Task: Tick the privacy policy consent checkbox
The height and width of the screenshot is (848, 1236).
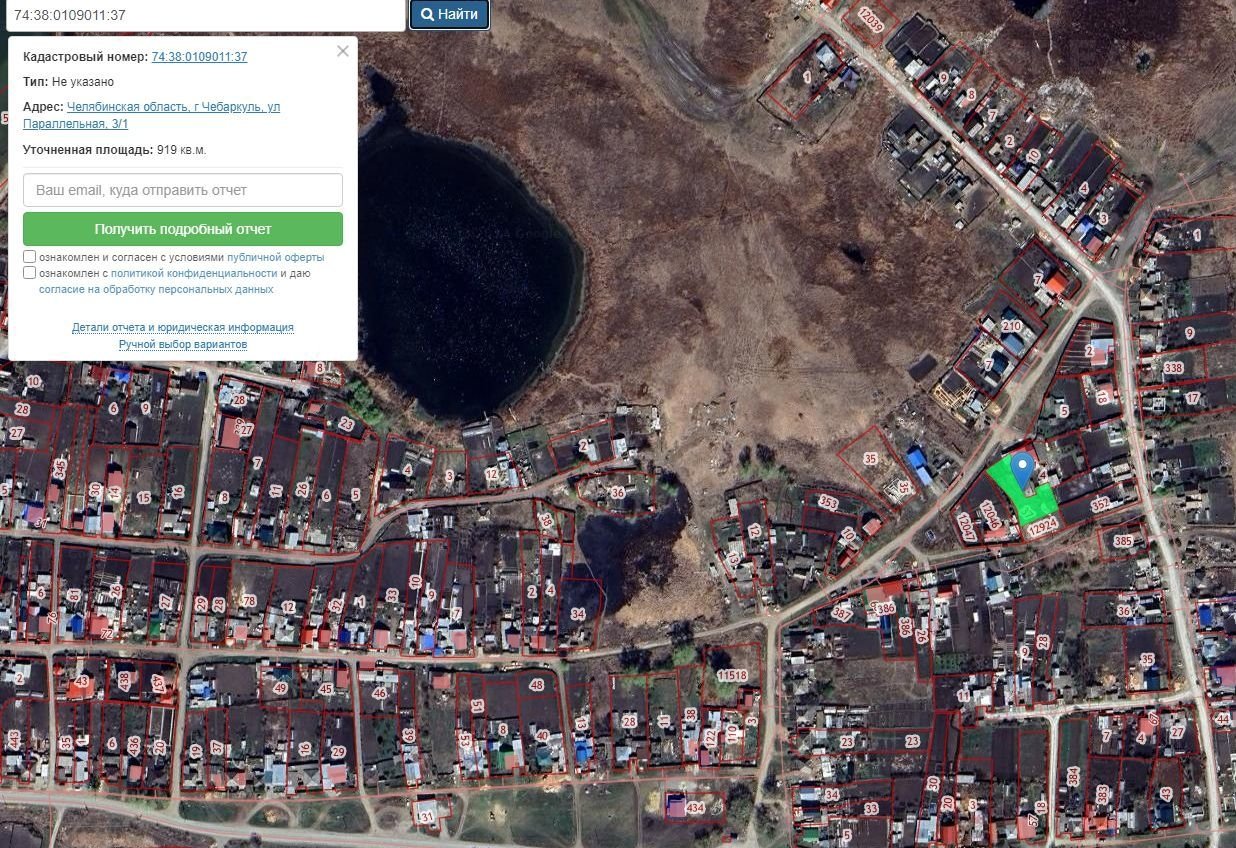Action: click(30, 273)
